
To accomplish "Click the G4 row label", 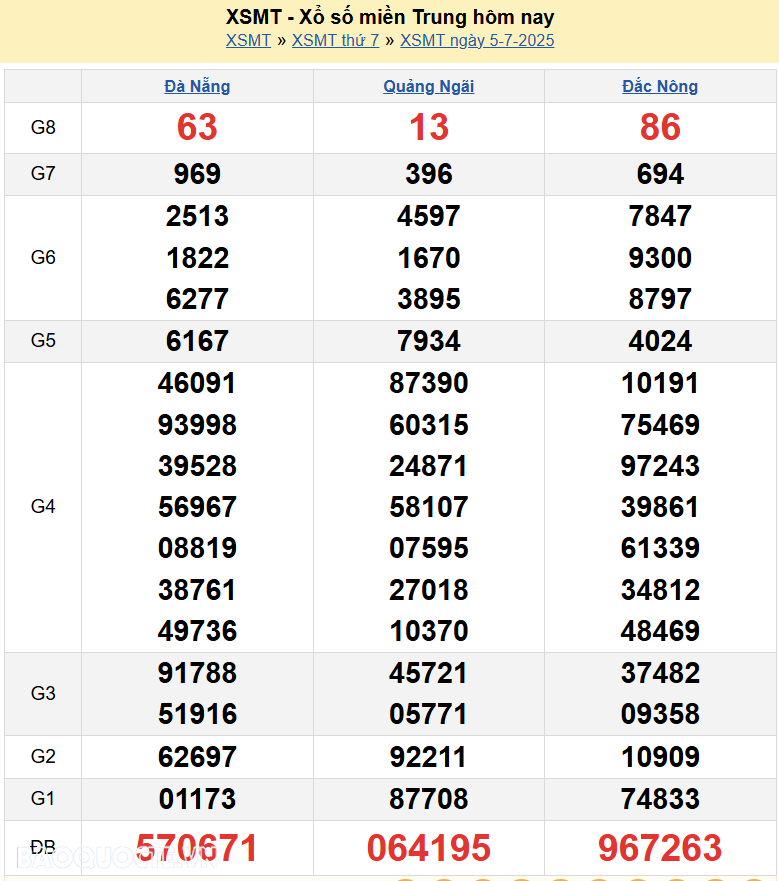I will 43,507.
